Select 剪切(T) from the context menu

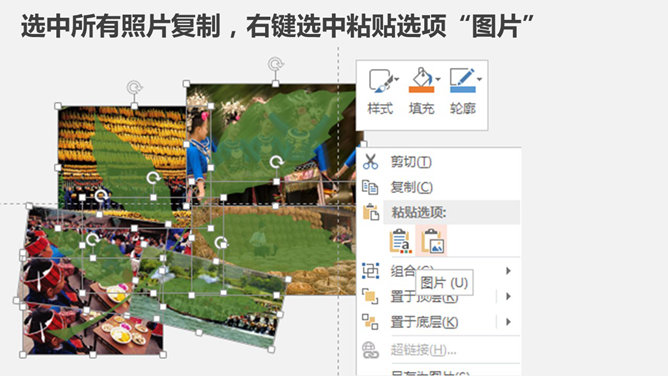[411, 162]
